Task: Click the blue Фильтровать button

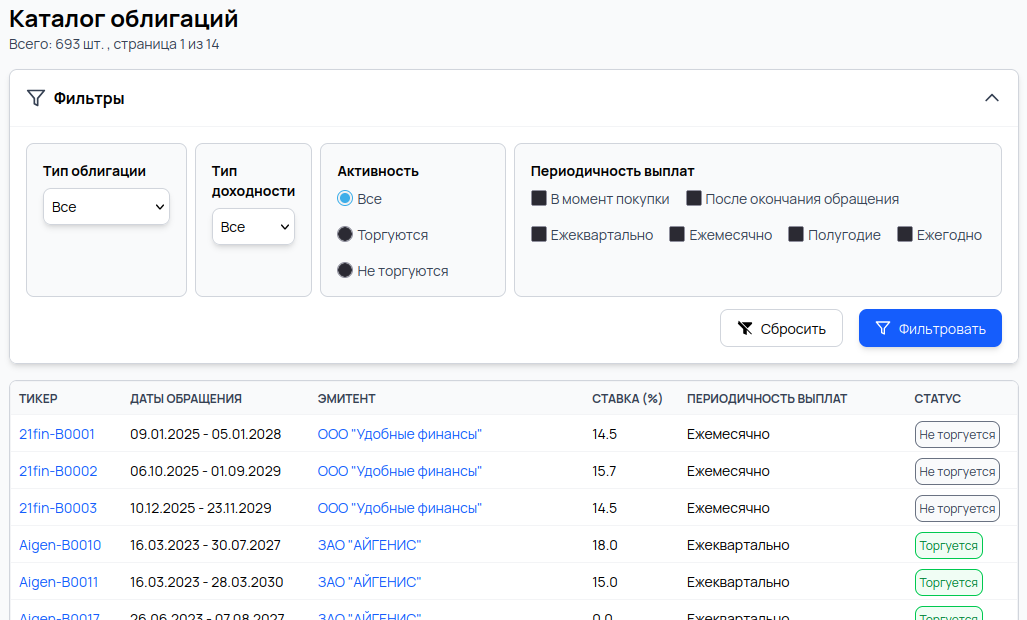Action: coord(930,328)
